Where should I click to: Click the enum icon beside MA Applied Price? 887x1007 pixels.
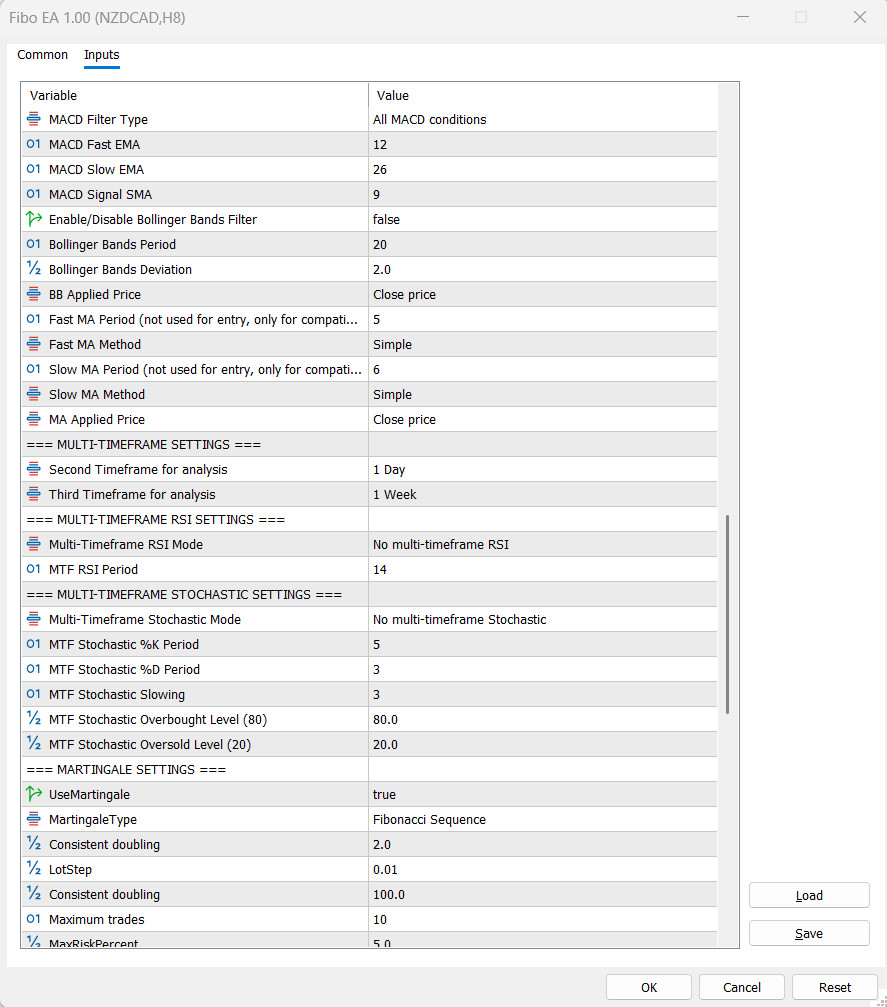click(33, 419)
